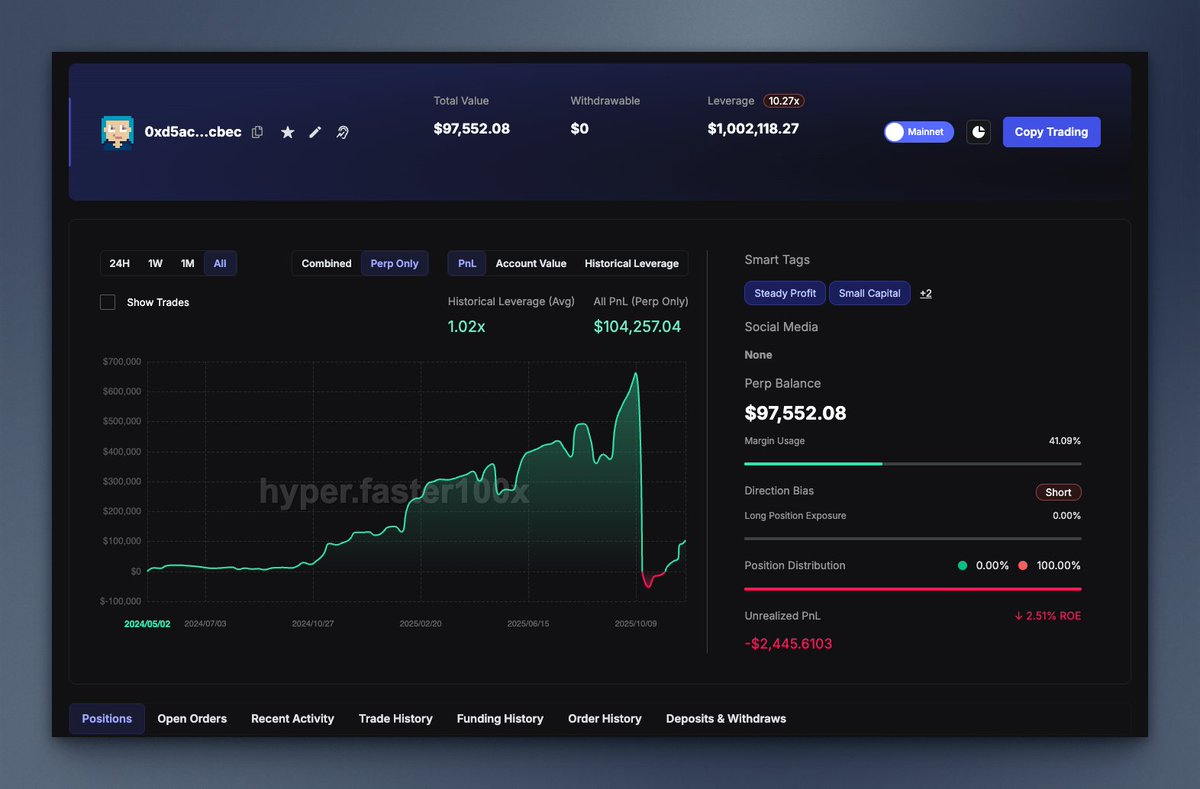This screenshot has width=1200, height=789.
Task: Click the 0xd5ac...cbec address text
Action: pyautogui.click(x=193, y=132)
